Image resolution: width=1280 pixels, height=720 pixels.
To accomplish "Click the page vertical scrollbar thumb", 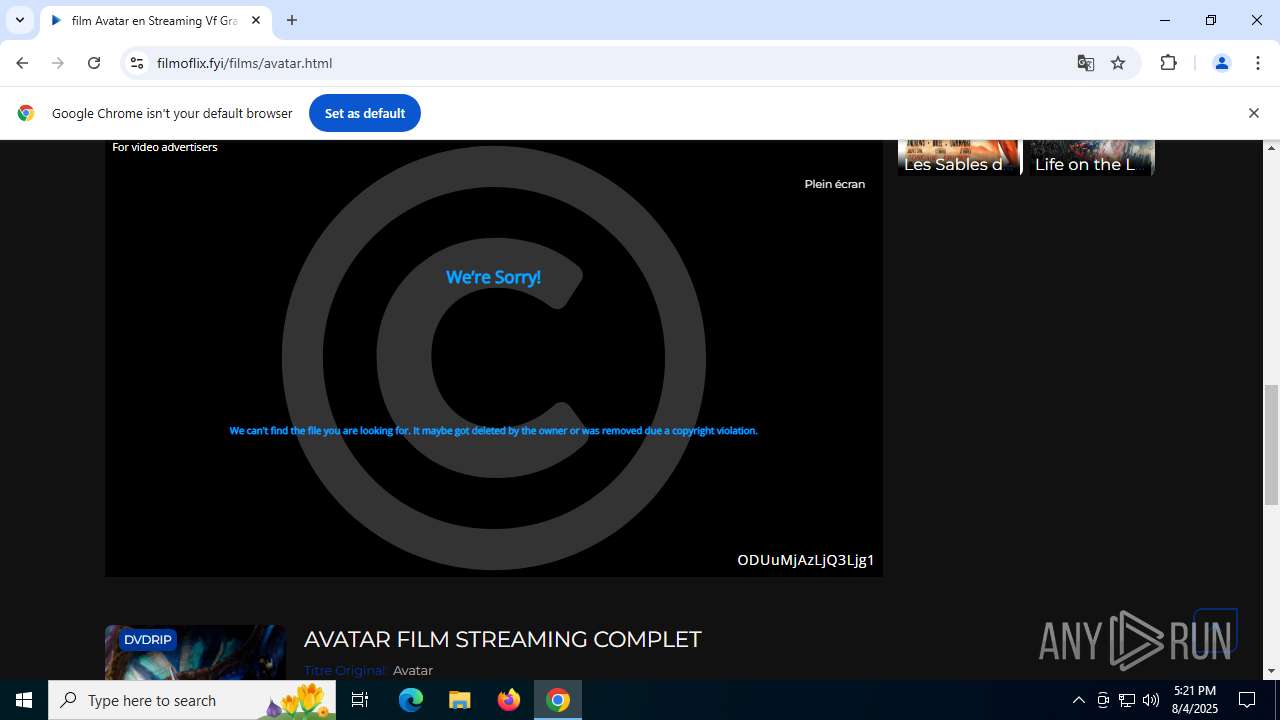I will pos(1272,445).
